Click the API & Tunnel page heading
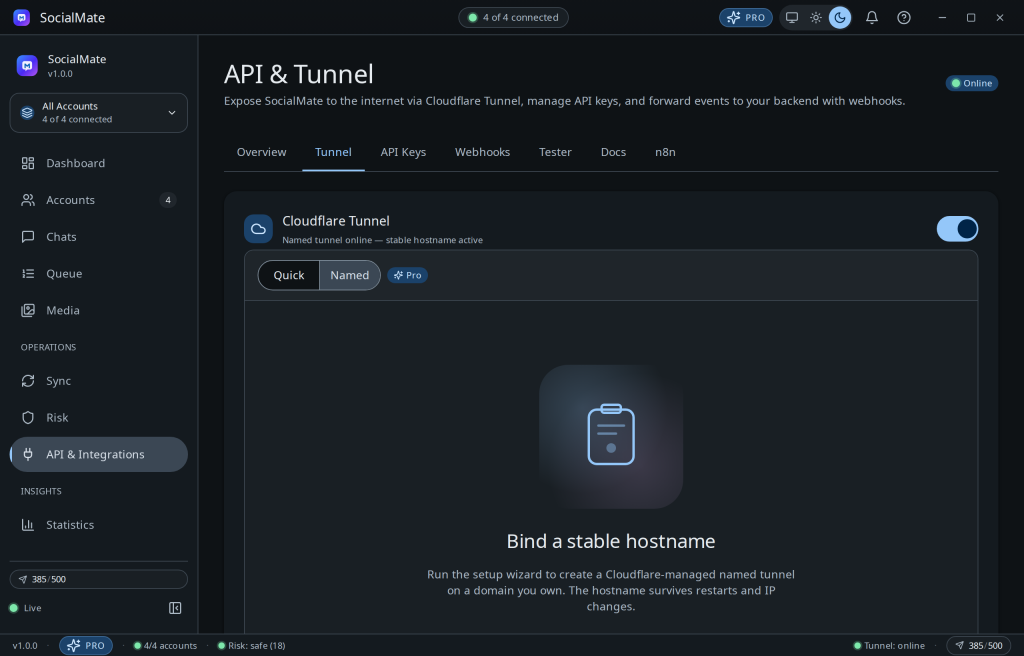This screenshot has height=656, width=1024. click(x=298, y=74)
